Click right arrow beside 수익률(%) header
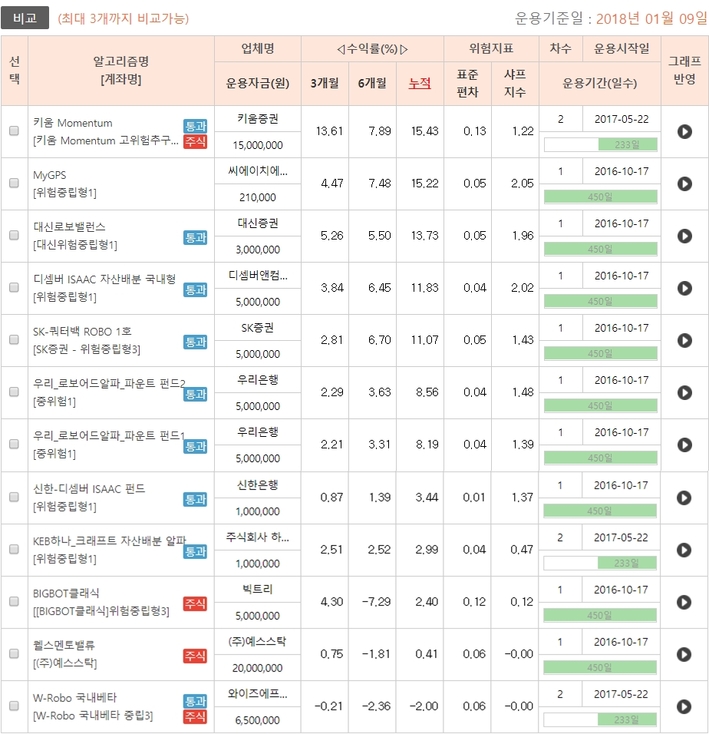709x734 pixels. pos(404,49)
